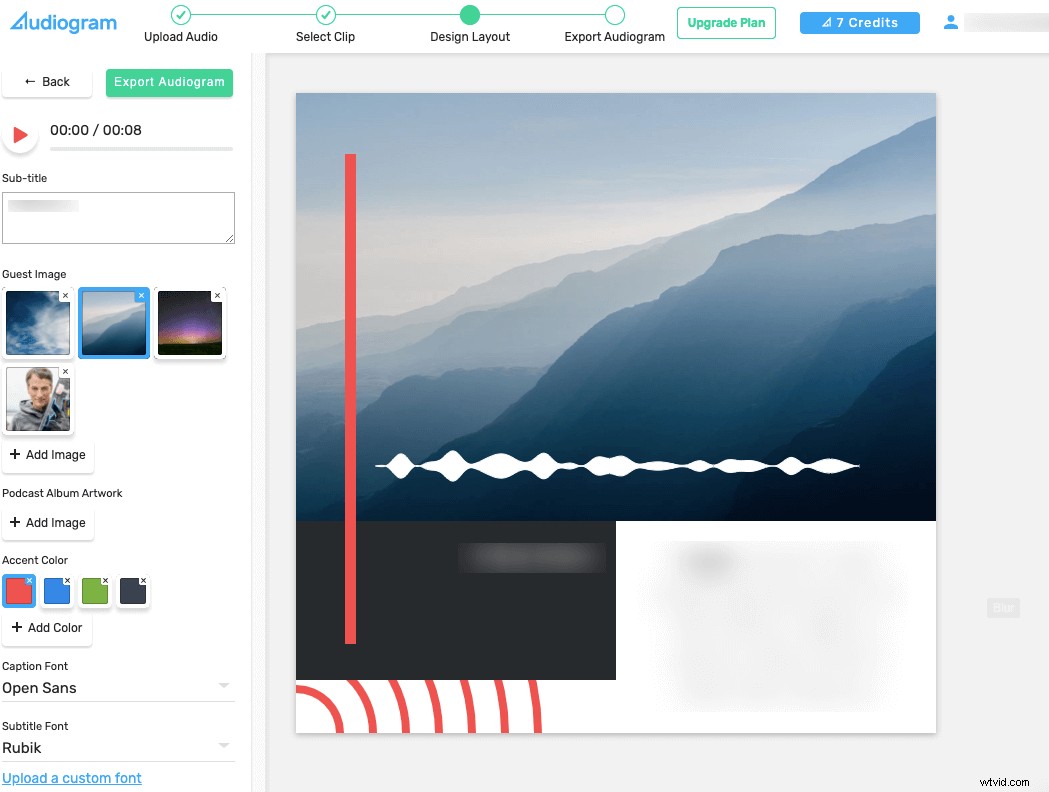Delete the green accent color swatch

[106, 578]
